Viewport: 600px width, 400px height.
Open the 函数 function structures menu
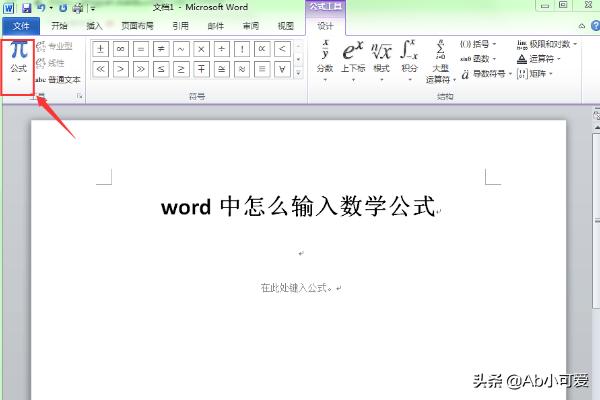(x=478, y=59)
